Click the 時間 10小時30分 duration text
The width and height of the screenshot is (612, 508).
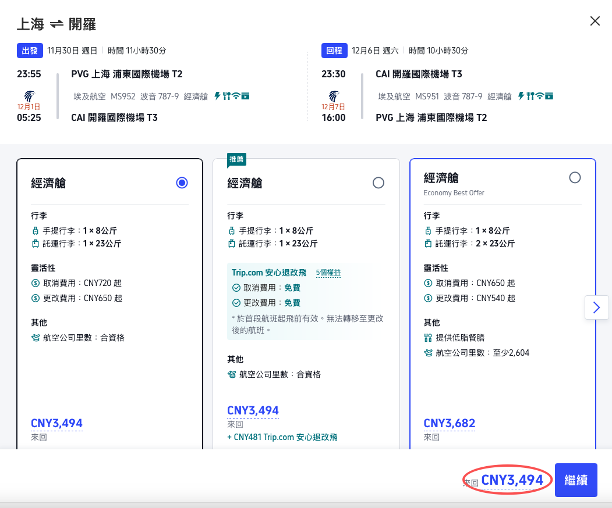pos(438,51)
